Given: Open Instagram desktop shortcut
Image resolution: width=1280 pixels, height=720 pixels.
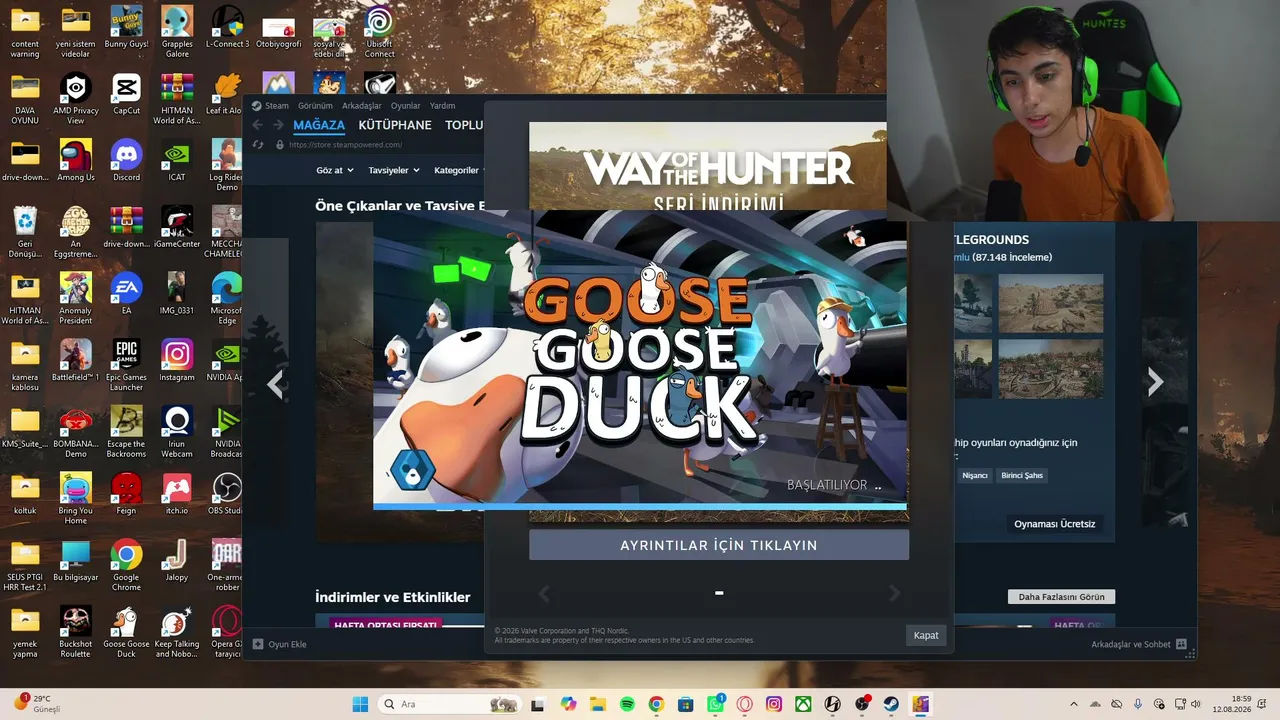Looking at the screenshot, I should [x=177, y=360].
